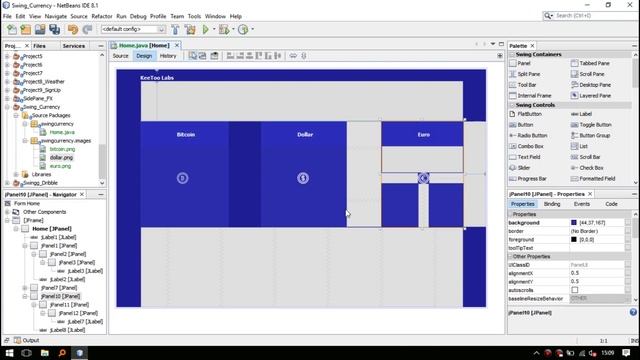Select Text Field in the Palette
640x360 pixels.
coord(524,157)
